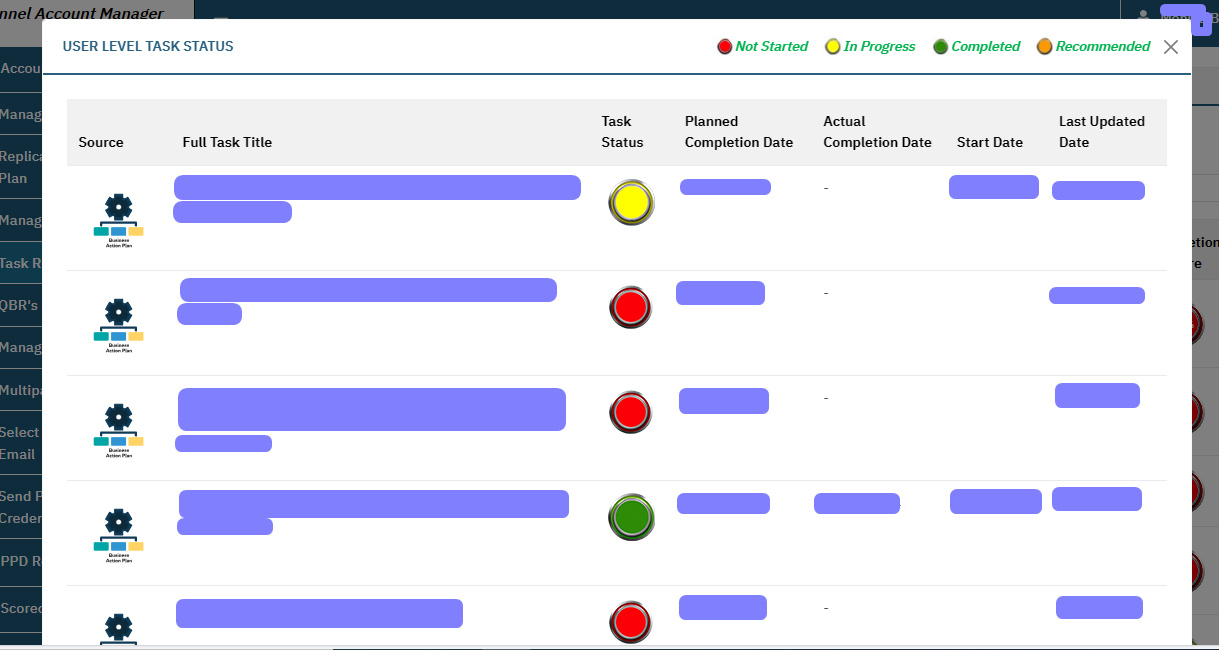Click the Start Date column header
This screenshot has height=650, width=1219.
coord(990,142)
